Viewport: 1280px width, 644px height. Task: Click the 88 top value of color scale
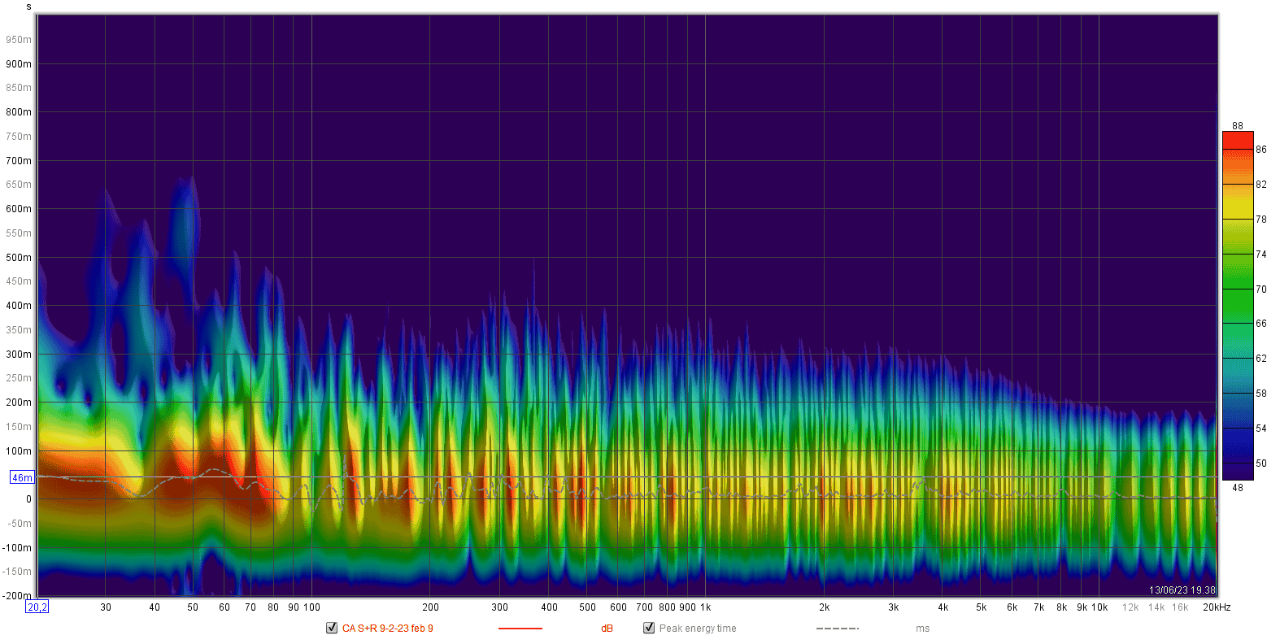[1237, 125]
